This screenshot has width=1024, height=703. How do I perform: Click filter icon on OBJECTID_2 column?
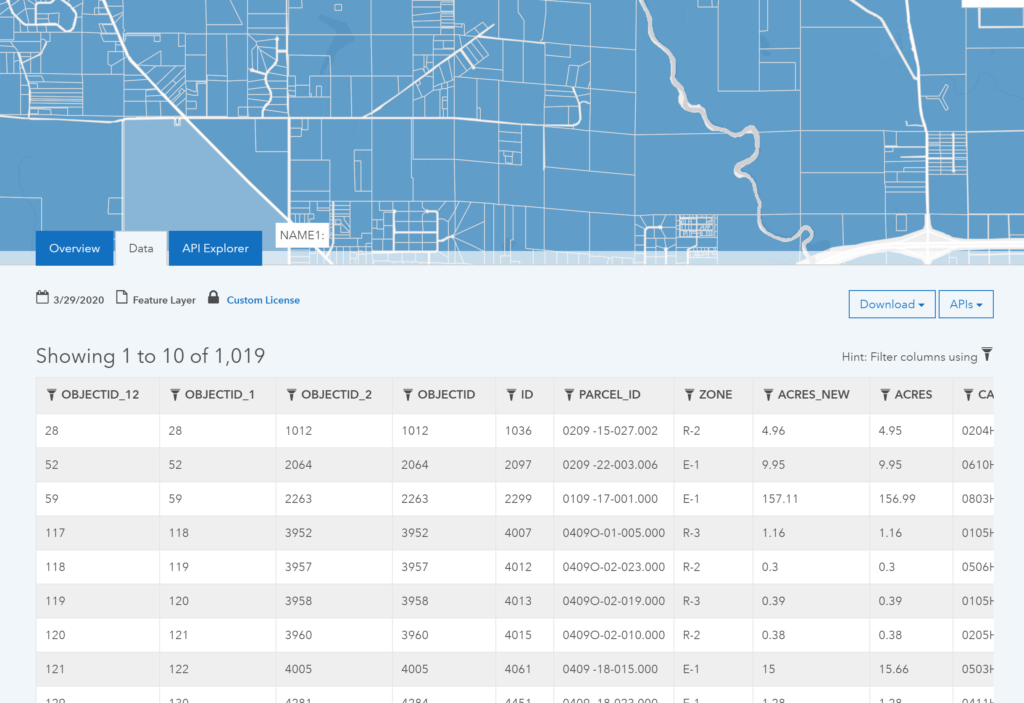tap(292, 395)
